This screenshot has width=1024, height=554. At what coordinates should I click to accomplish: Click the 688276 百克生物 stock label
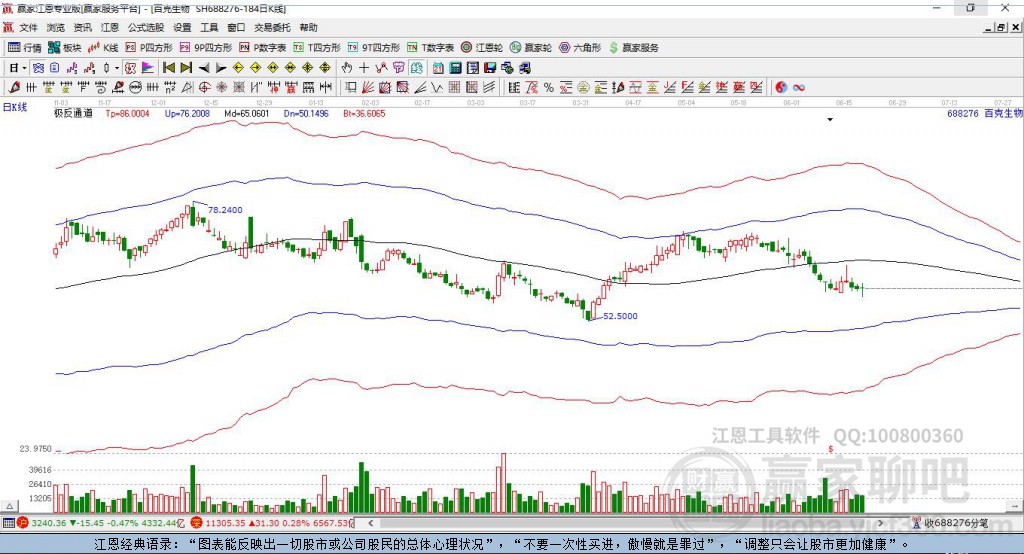[x=985, y=113]
